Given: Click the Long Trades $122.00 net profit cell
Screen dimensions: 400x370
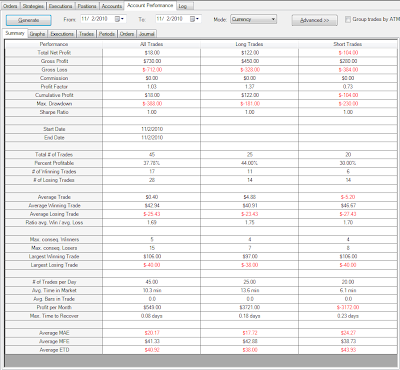Looking at the screenshot, I should click(x=250, y=53).
